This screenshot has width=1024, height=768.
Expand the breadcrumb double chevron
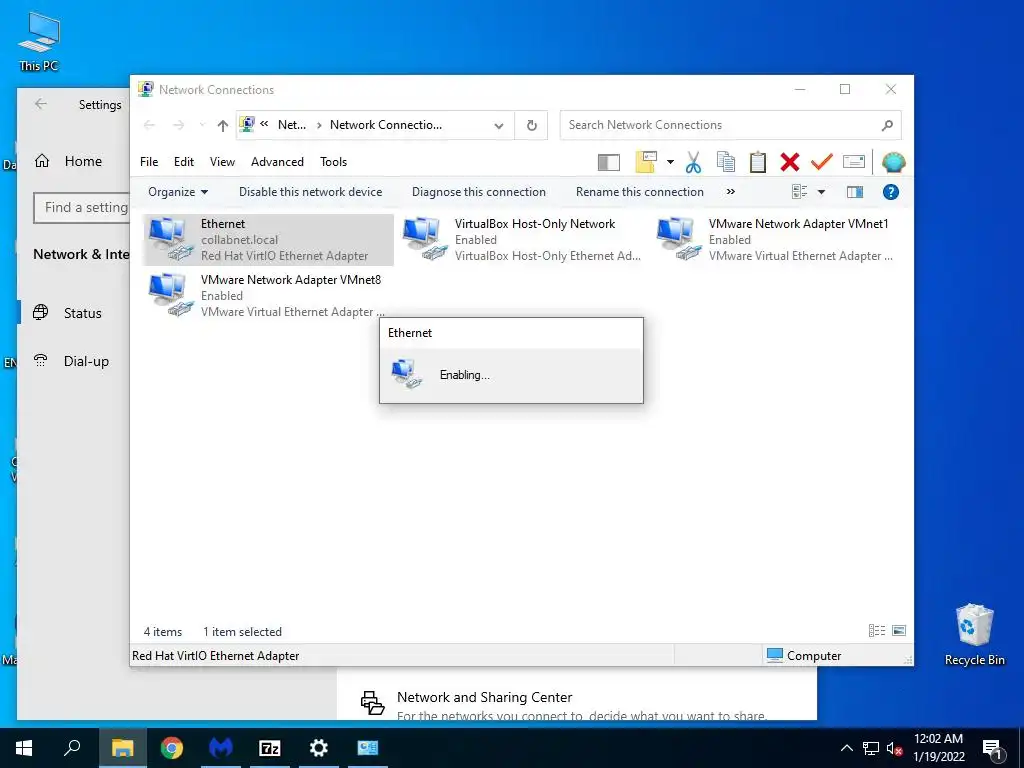point(264,124)
